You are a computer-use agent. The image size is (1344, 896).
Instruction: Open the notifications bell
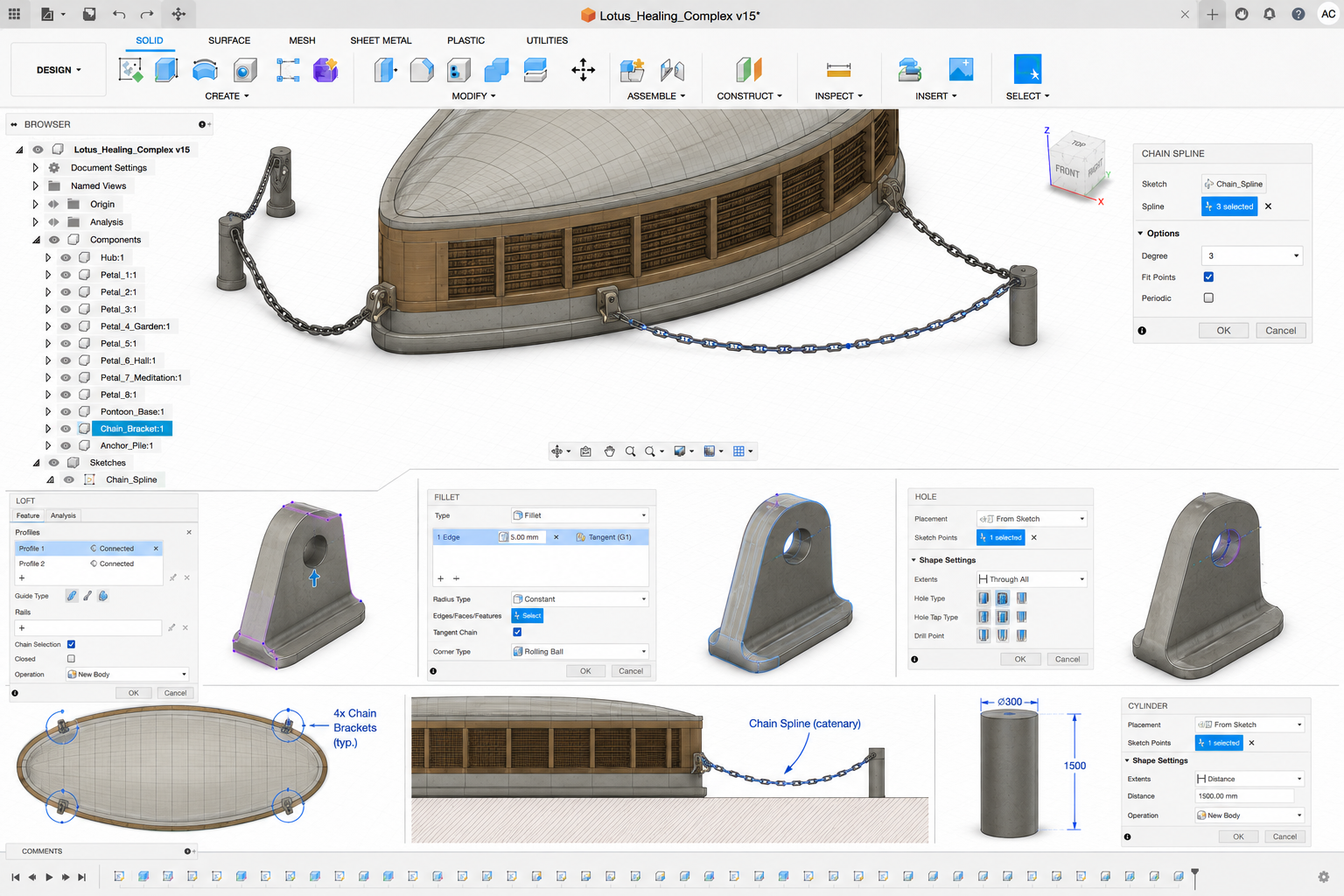point(1270,14)
